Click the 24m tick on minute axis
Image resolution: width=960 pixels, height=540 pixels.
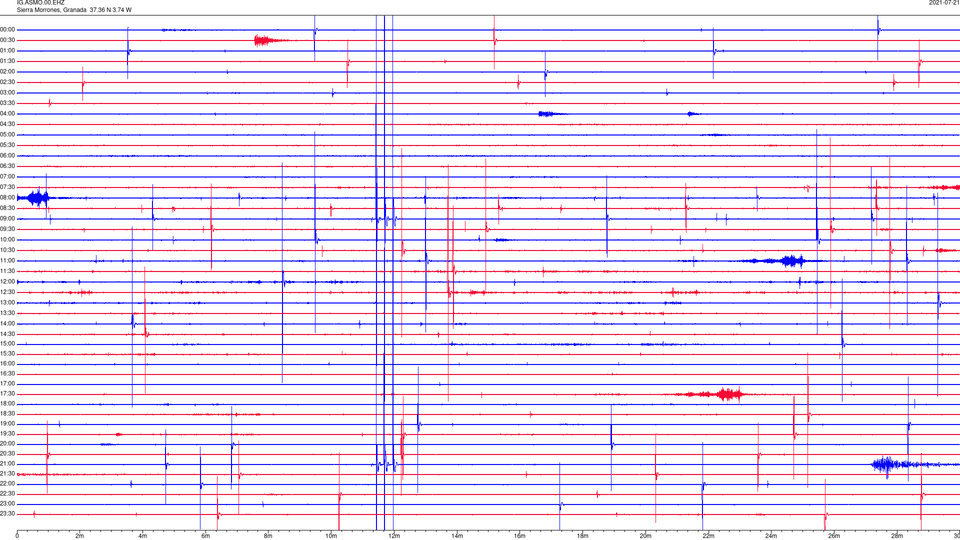[771, 536]
